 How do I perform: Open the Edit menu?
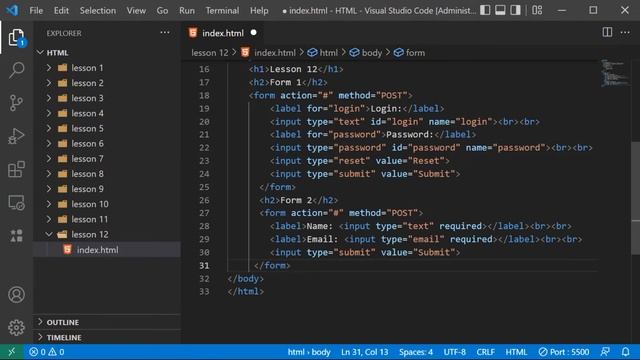click(61, 11)
